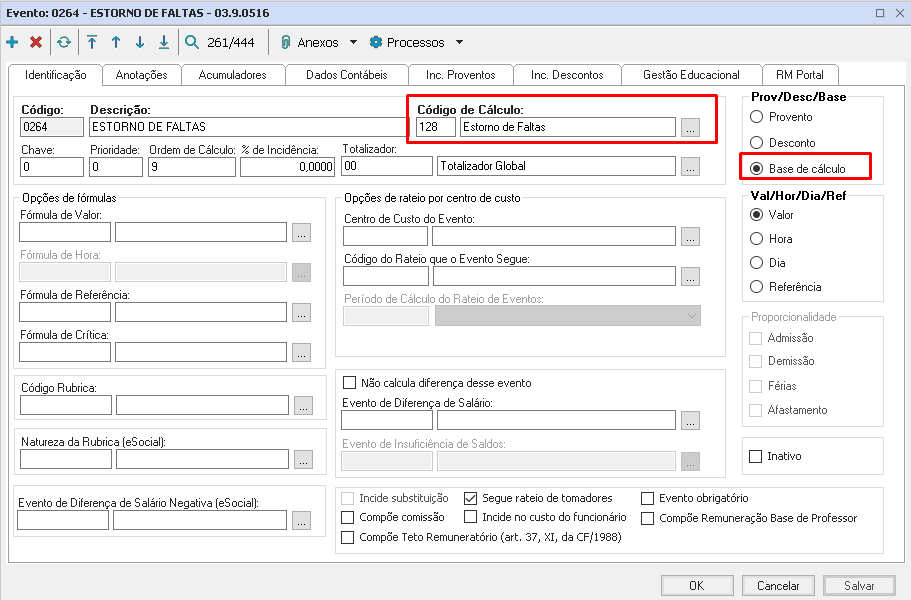Screen dimensions: 911x600
Task: Open Código de Cálculo lookup button
Action: [x=690, y=127]
